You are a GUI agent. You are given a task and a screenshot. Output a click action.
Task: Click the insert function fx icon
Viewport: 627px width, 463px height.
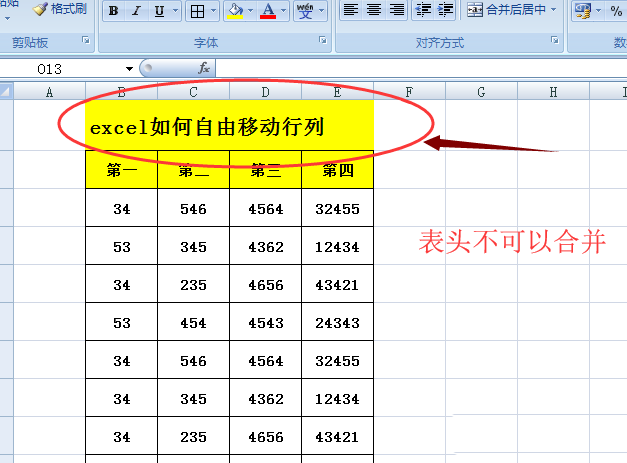204,68
